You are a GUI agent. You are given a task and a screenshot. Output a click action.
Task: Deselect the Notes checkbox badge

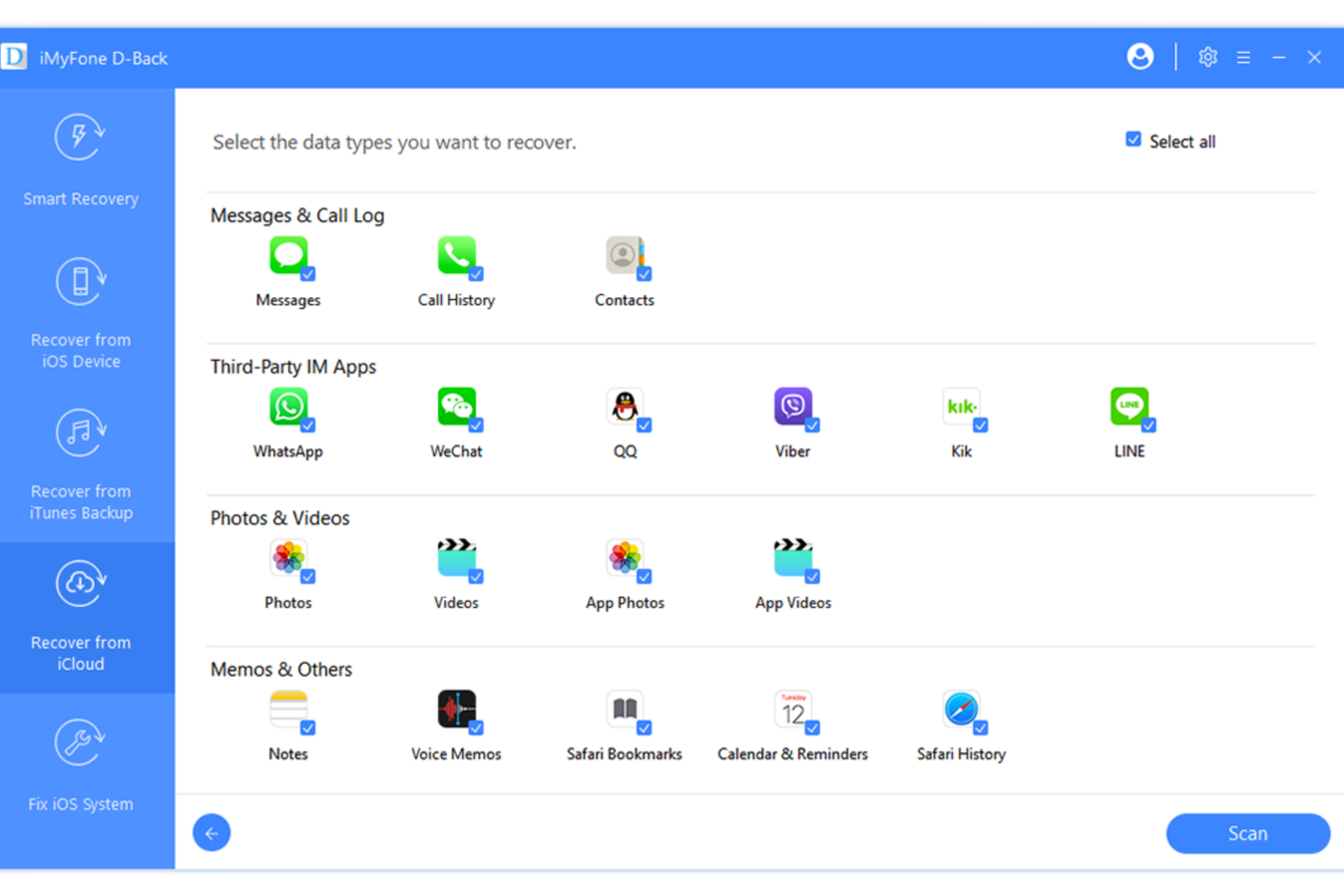(x=308, y=727)
